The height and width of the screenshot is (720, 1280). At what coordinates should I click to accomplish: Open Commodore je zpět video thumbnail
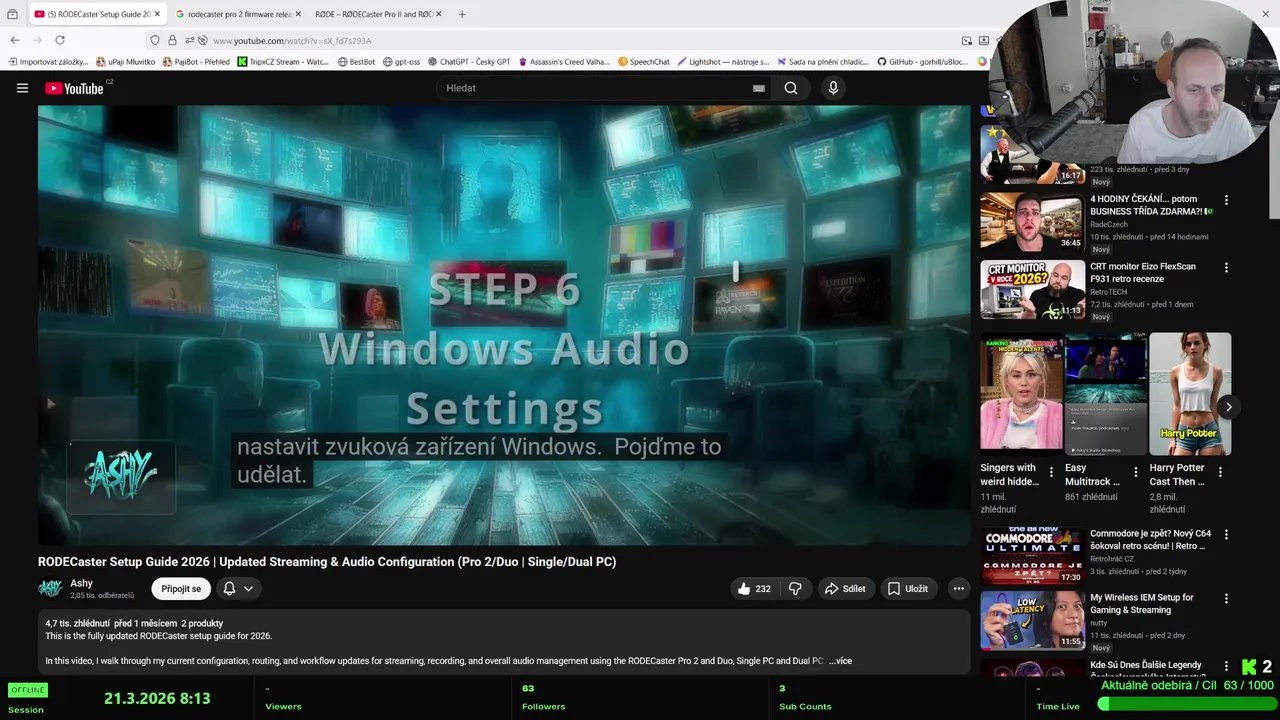(1032, 556)
